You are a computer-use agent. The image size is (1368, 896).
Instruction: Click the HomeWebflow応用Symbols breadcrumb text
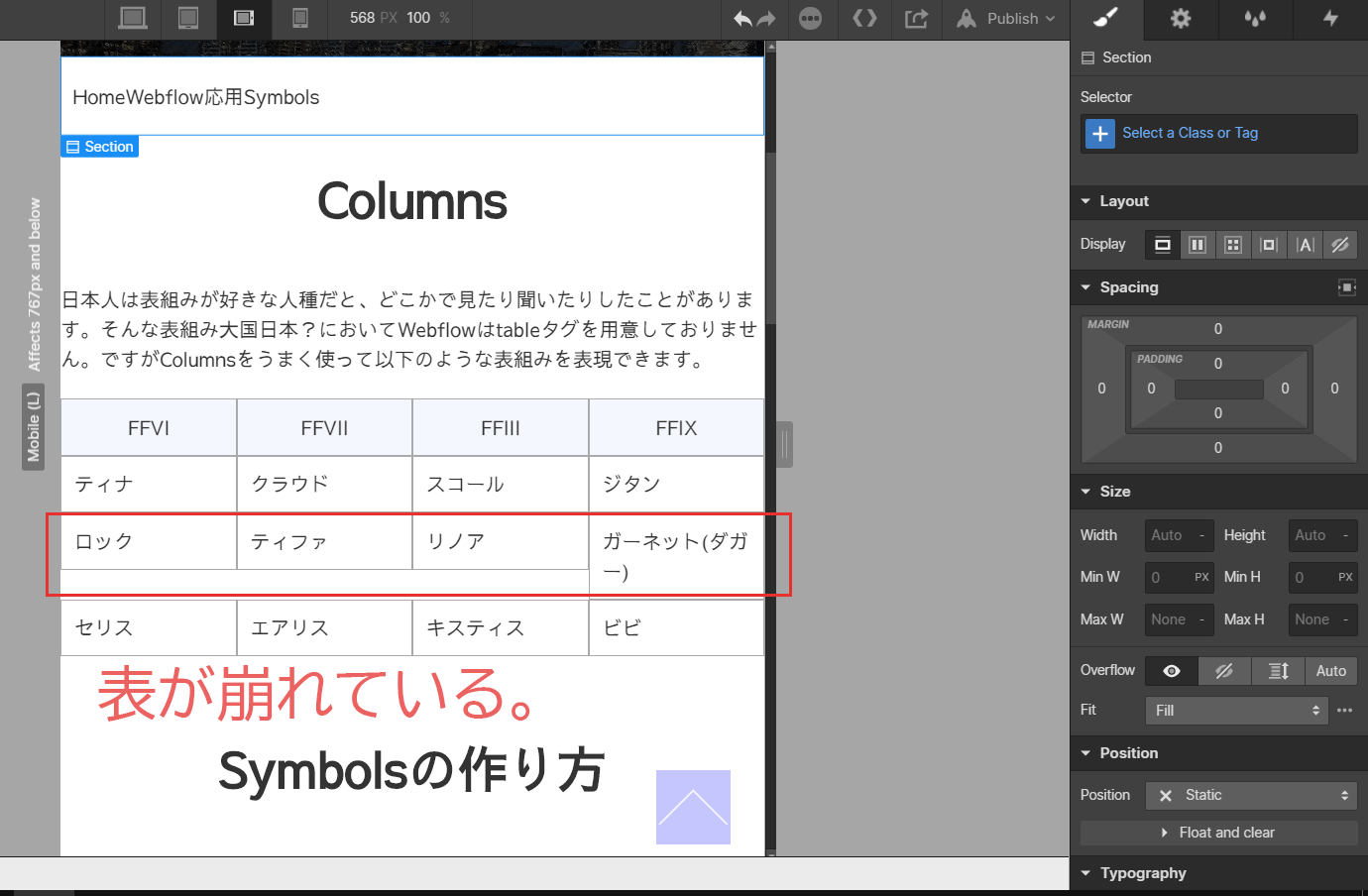196,97
